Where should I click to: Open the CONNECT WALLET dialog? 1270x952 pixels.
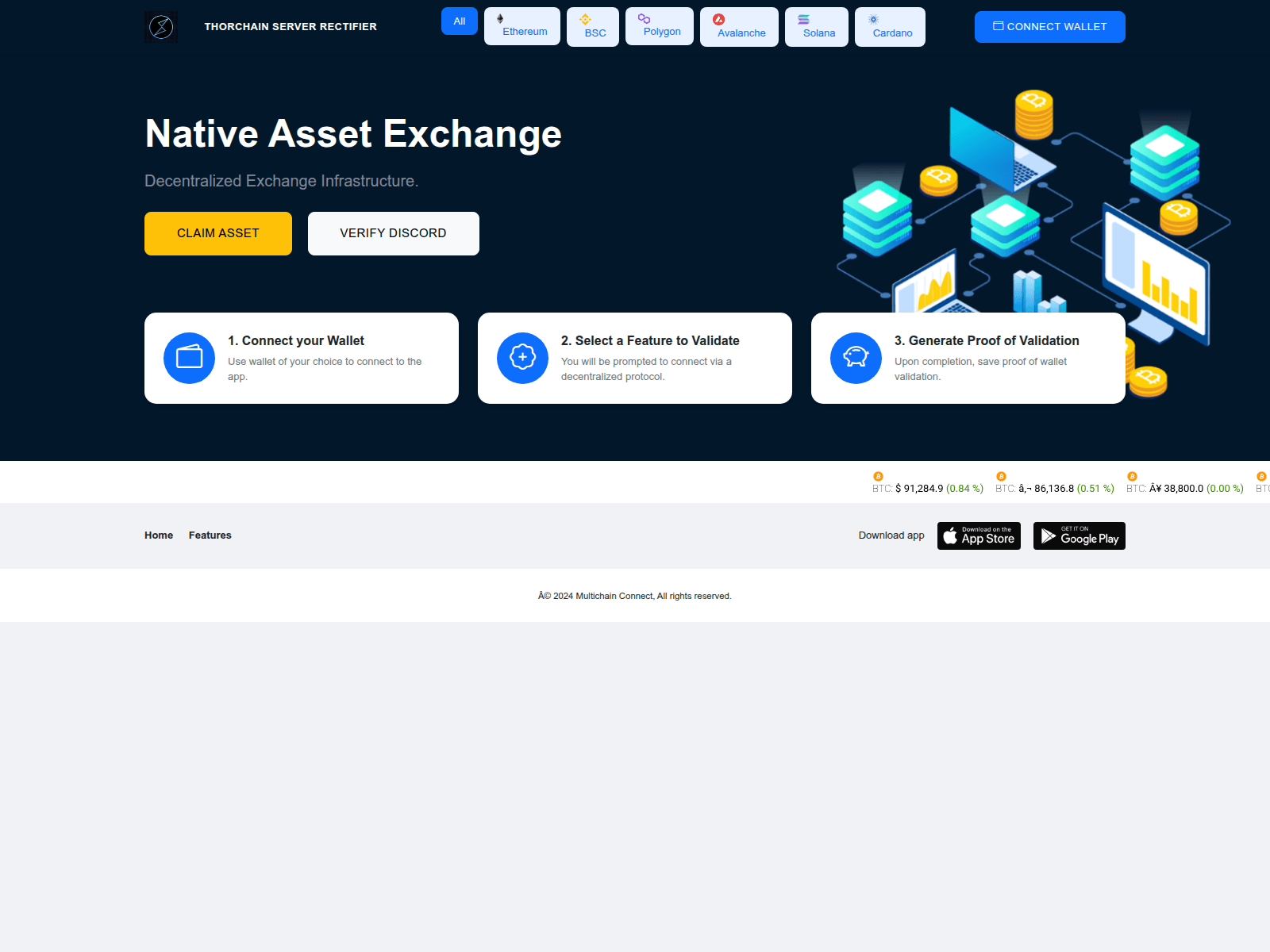click(1049, 26)
